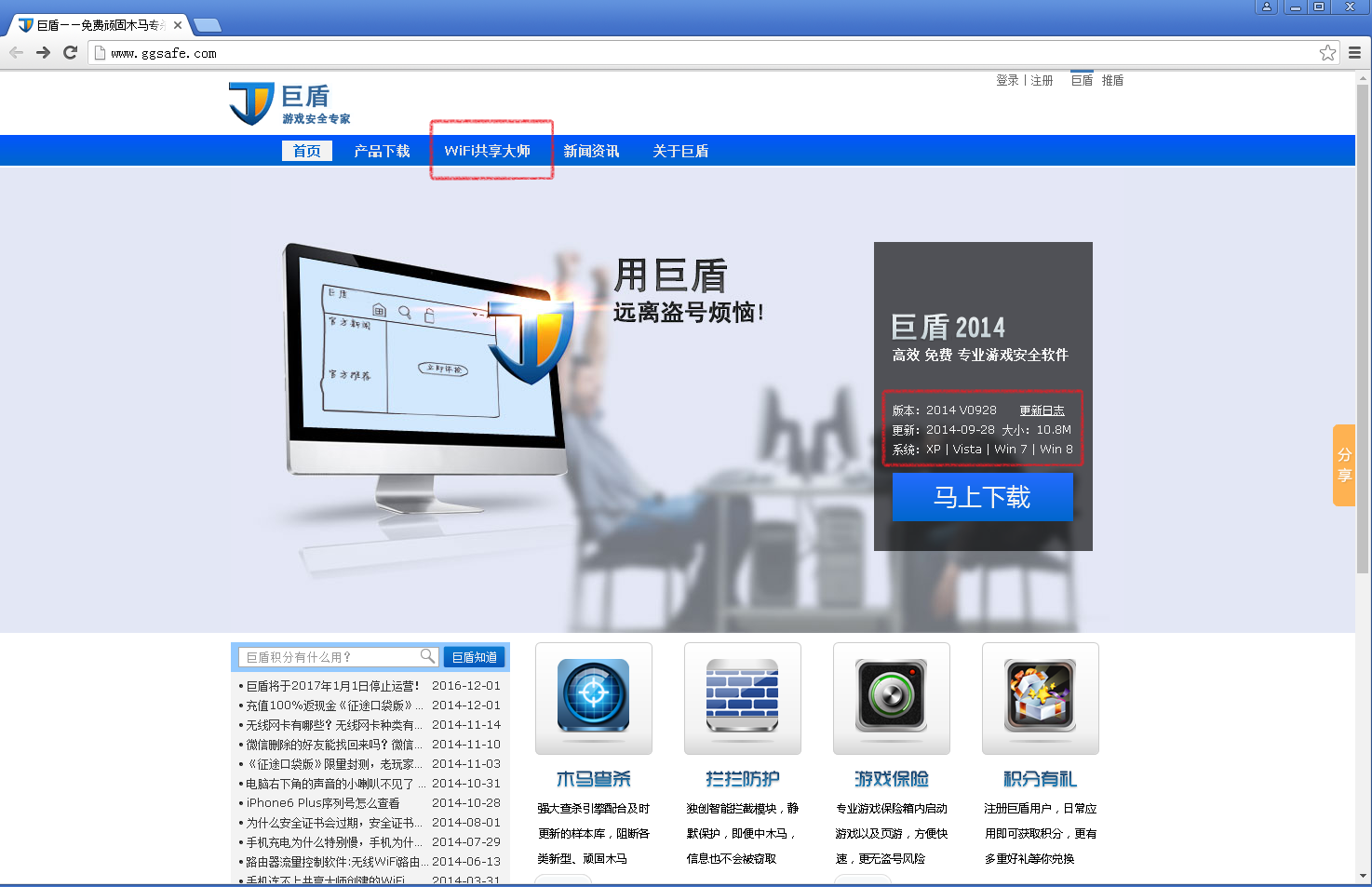Click the 木马查杀 trojan scan icon
The image size is (1372, 887).
pos(593,695)
